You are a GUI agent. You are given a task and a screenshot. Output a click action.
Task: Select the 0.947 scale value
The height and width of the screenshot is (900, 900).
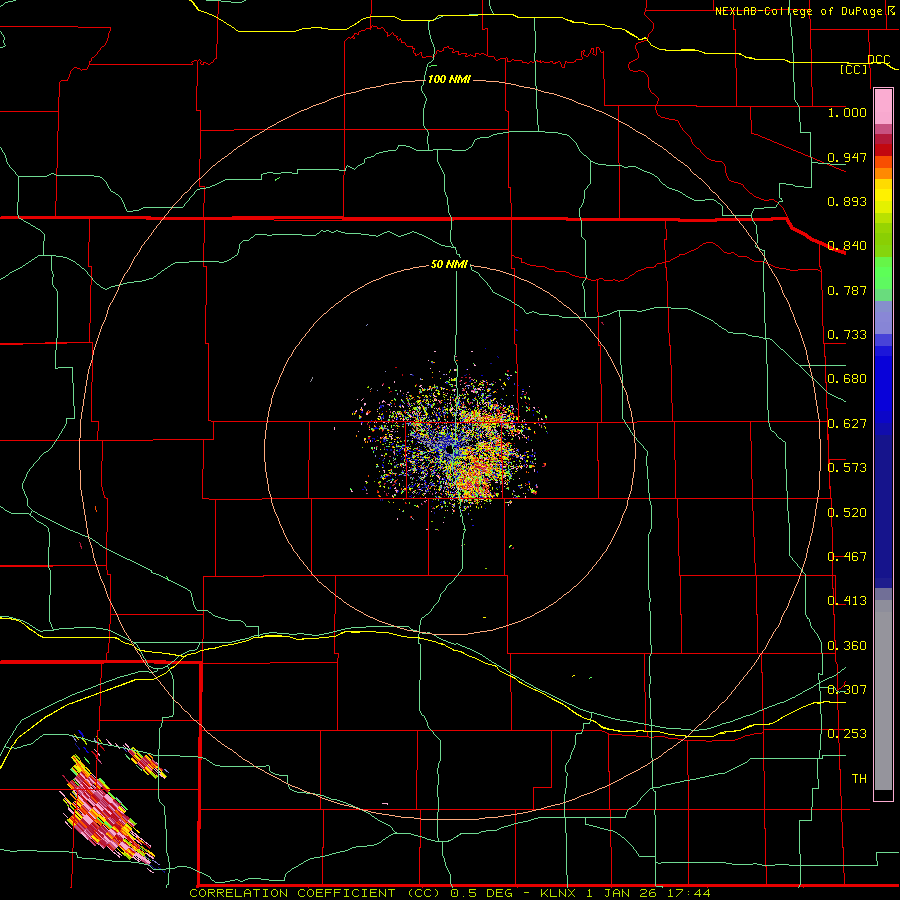847,157
